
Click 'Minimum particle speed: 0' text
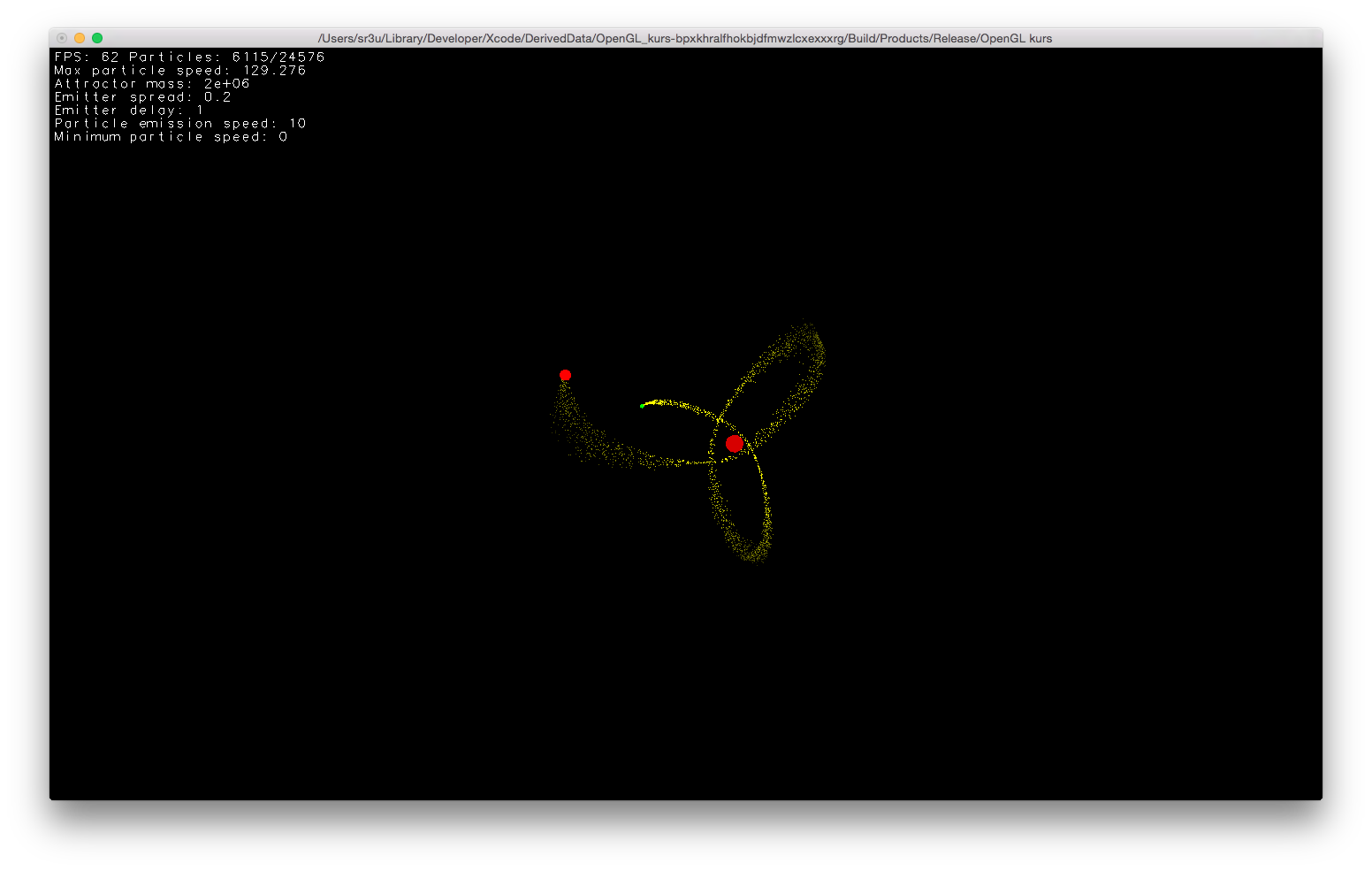(171, 136)
